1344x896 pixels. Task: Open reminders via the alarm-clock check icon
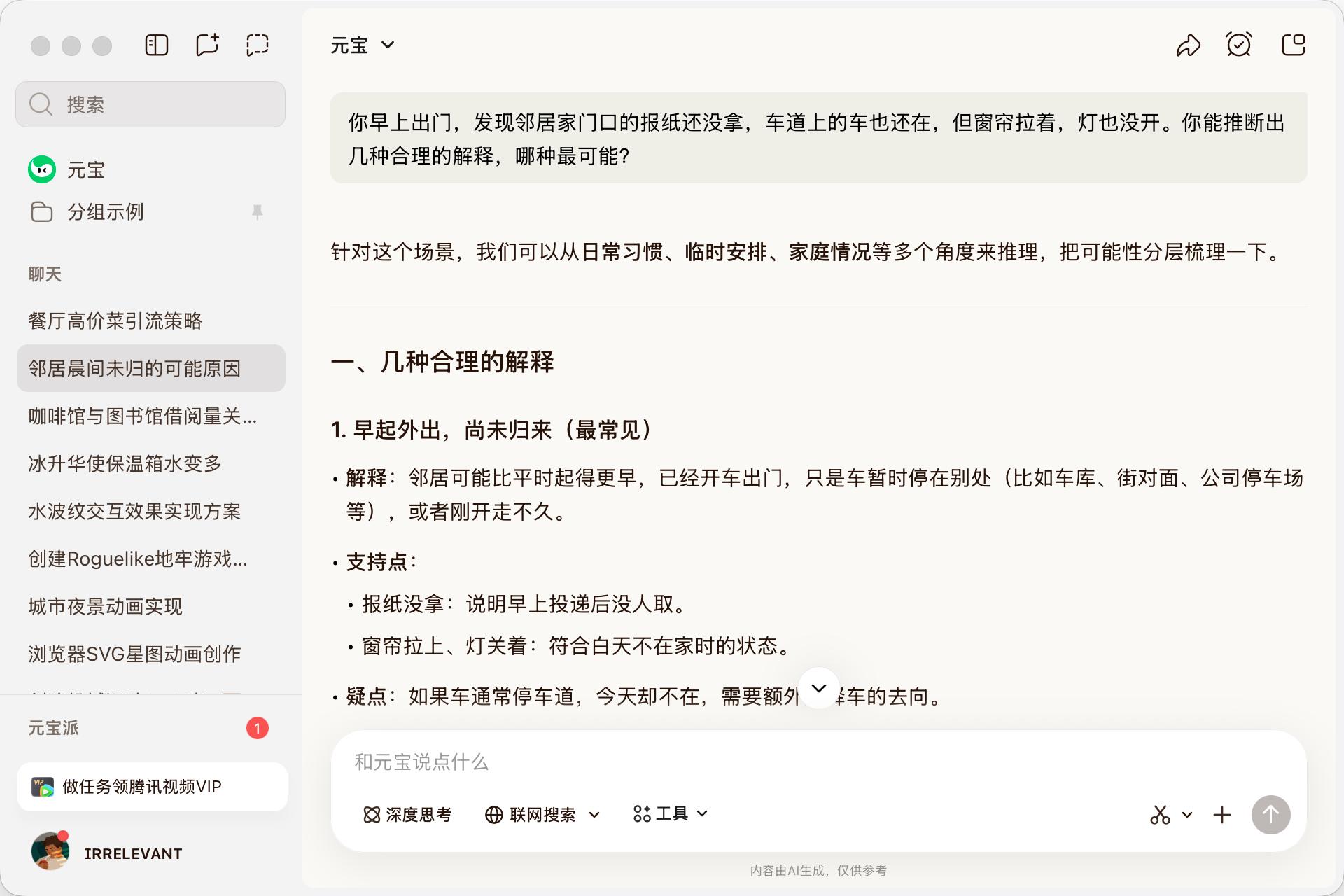point(1239,44)
